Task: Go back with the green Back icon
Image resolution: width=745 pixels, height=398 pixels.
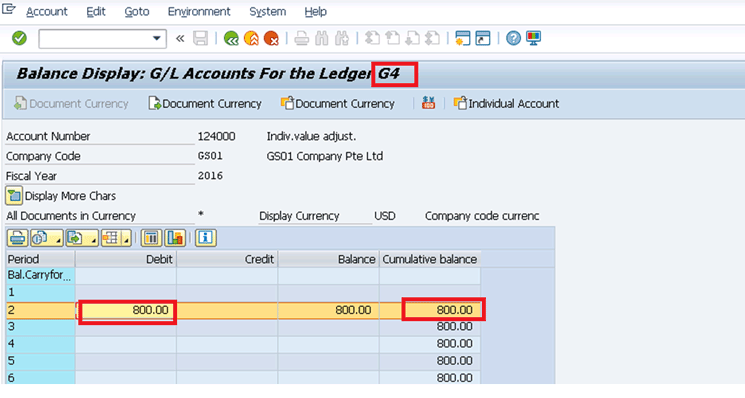Action: click(231, 38)
